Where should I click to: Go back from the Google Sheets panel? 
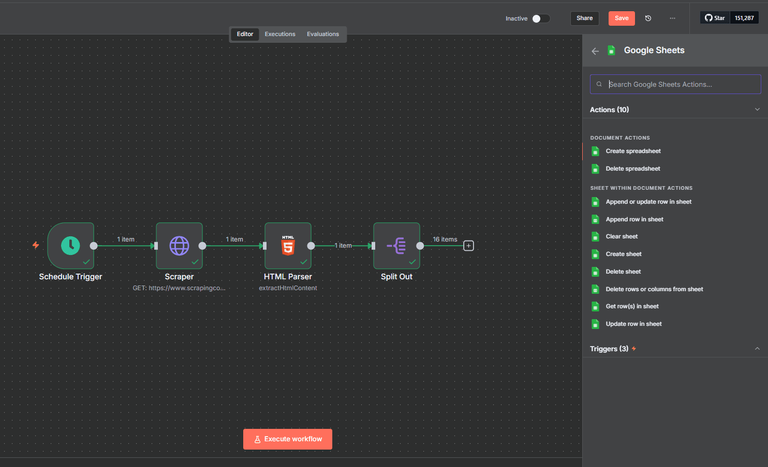(595, 51)
